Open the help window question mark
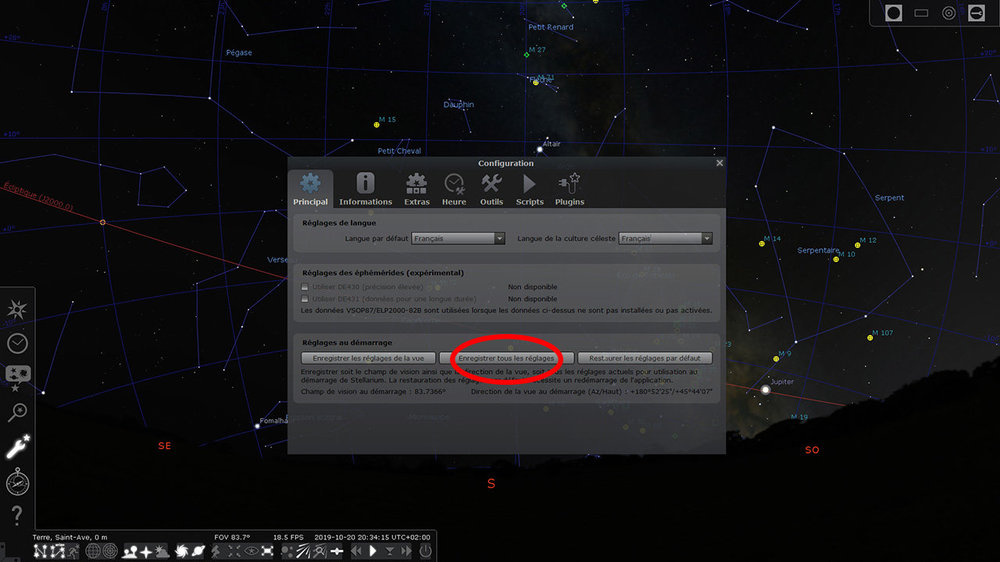This screenshot has height=562, width=1000. click(17, 515)
